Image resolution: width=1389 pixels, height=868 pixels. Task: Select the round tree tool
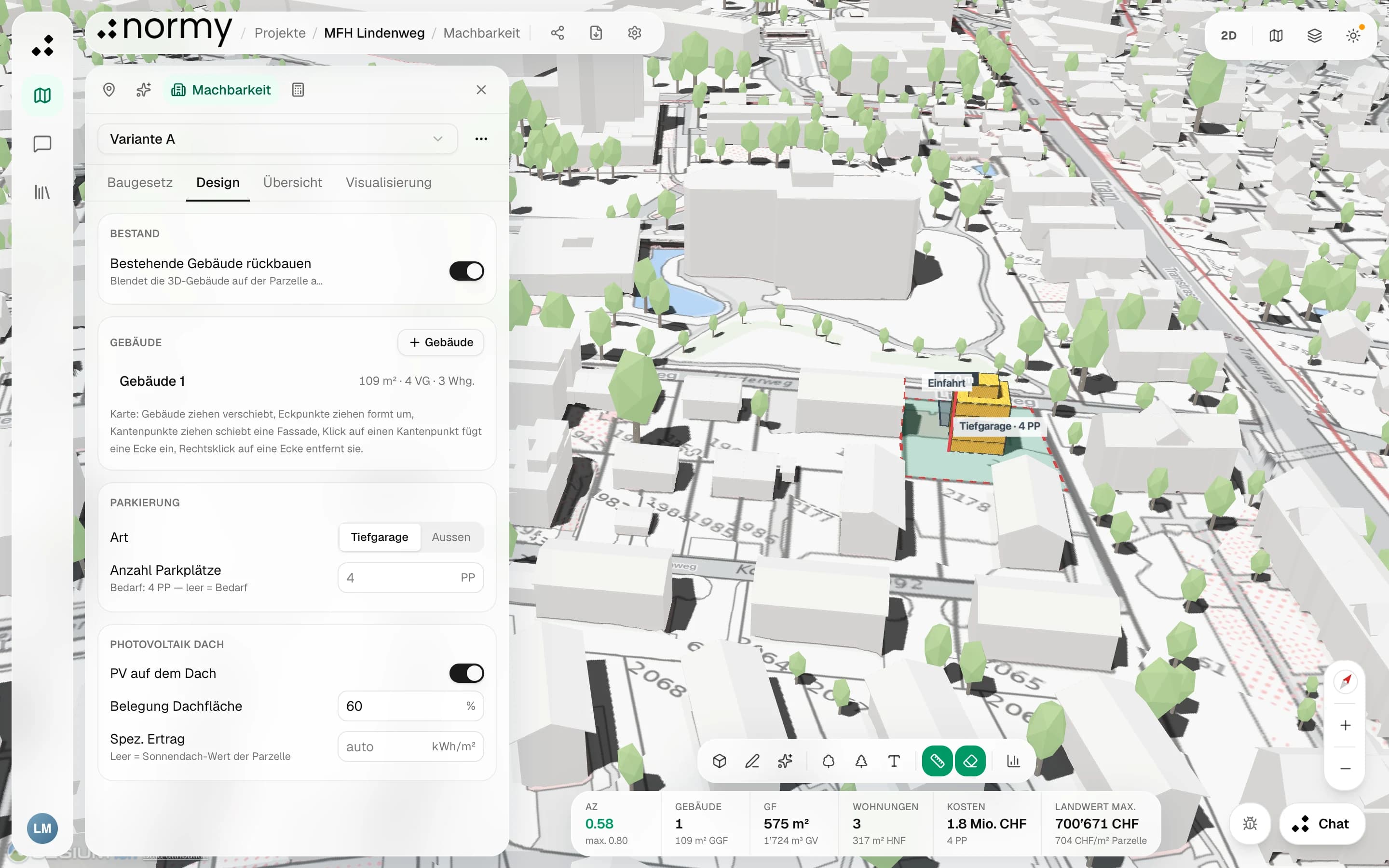tap(828, 760)
